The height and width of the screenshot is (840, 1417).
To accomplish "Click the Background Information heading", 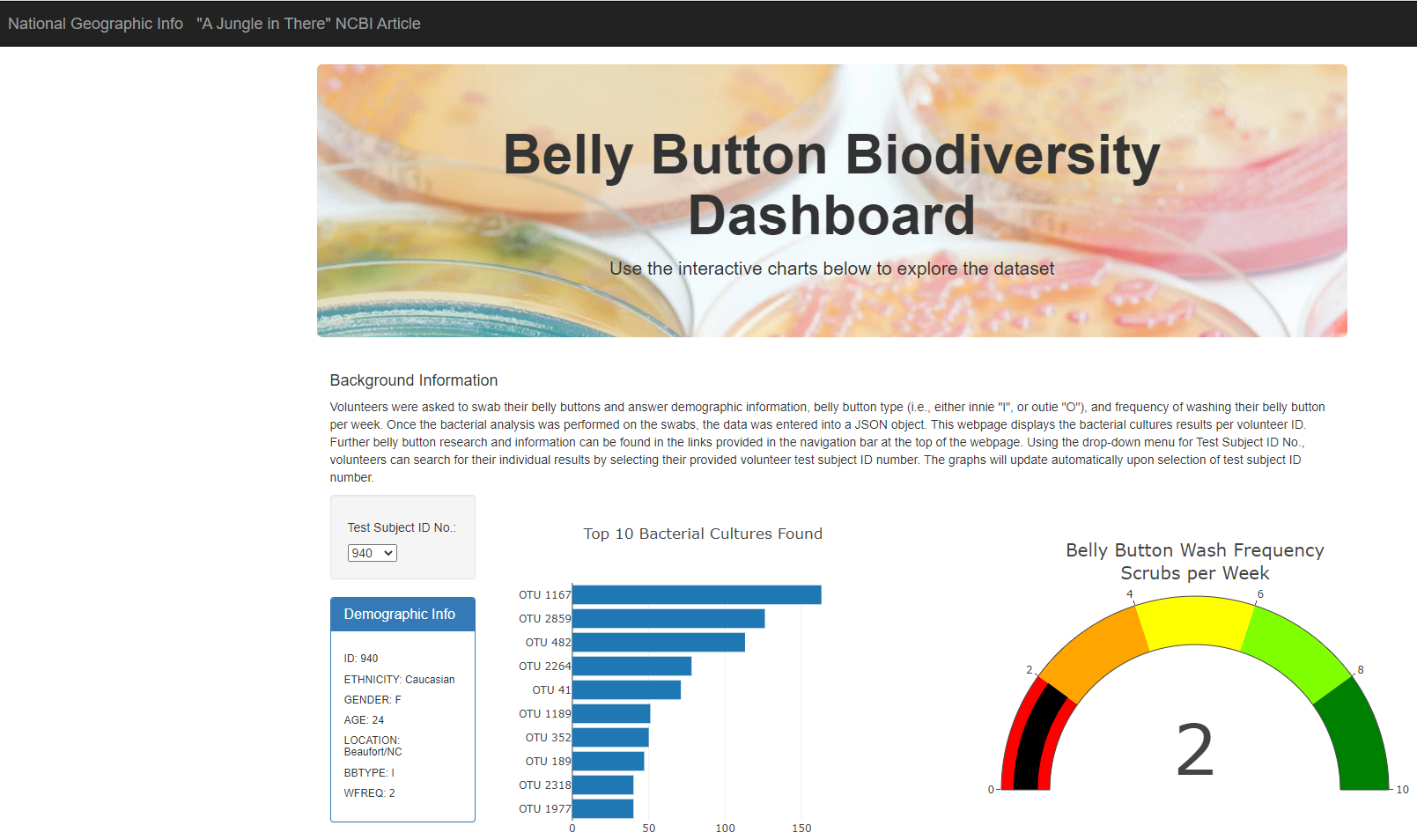I will click(413, 380).
